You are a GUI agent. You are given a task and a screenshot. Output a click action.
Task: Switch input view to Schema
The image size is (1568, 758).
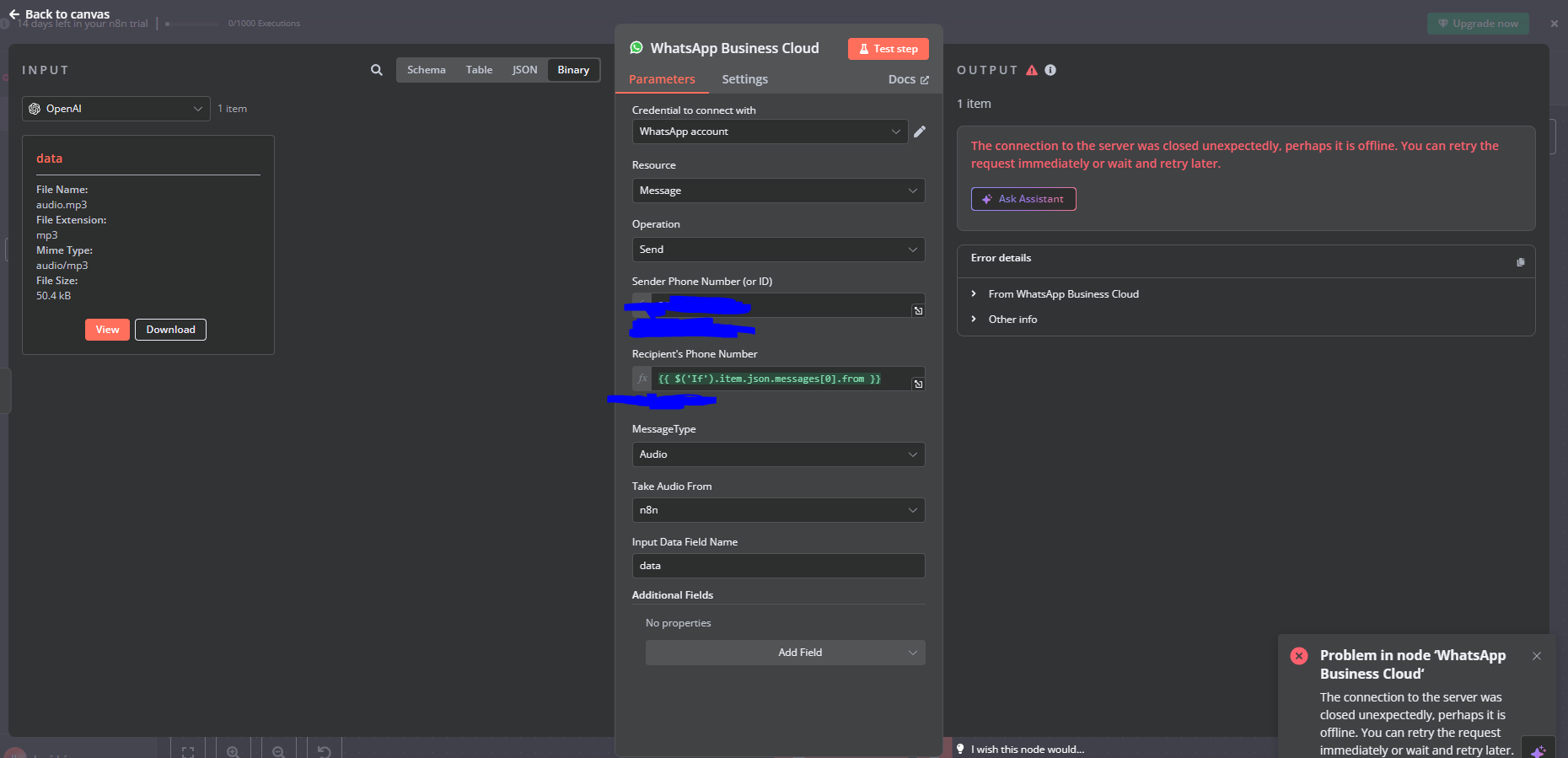(427, 70)
